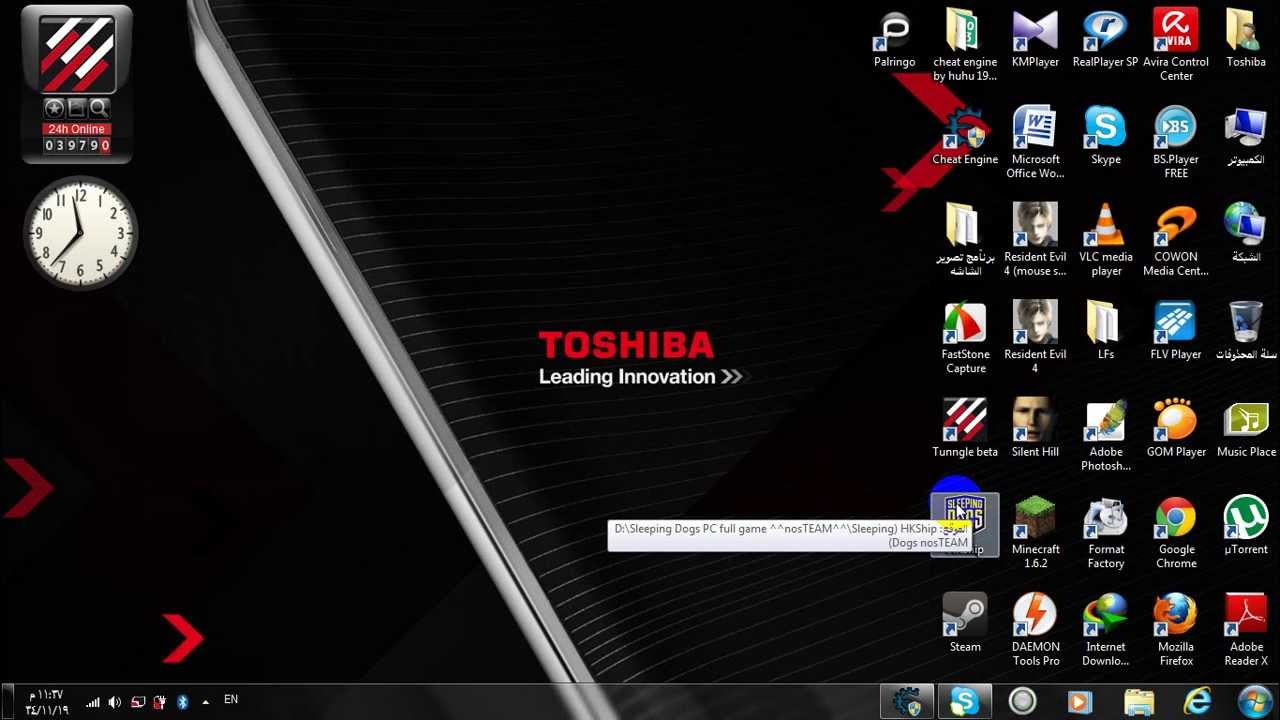Launch RealPlayer SP shortcut
Image resolution: width=1280 pixels, height=720 pixels.
1105,40
